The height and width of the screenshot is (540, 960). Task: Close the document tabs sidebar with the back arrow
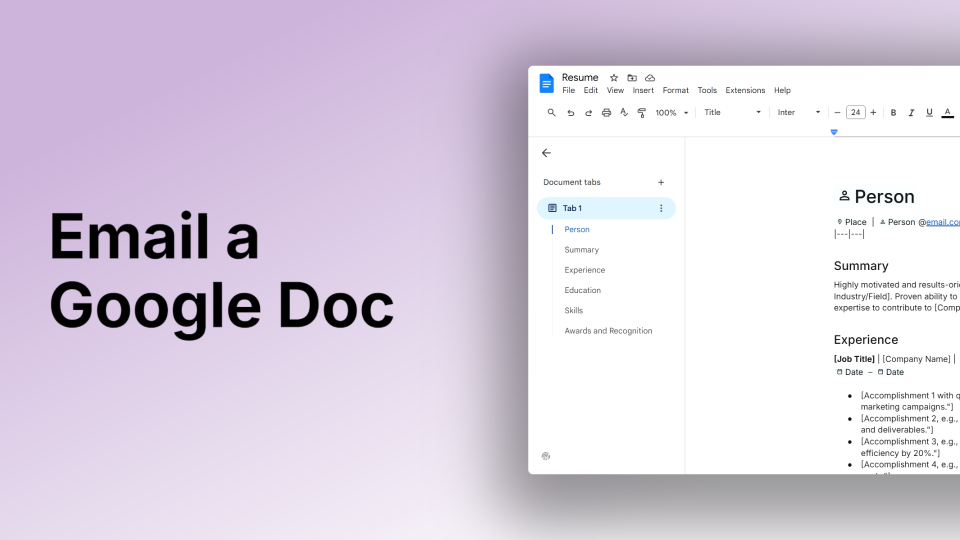coord(546,153)
